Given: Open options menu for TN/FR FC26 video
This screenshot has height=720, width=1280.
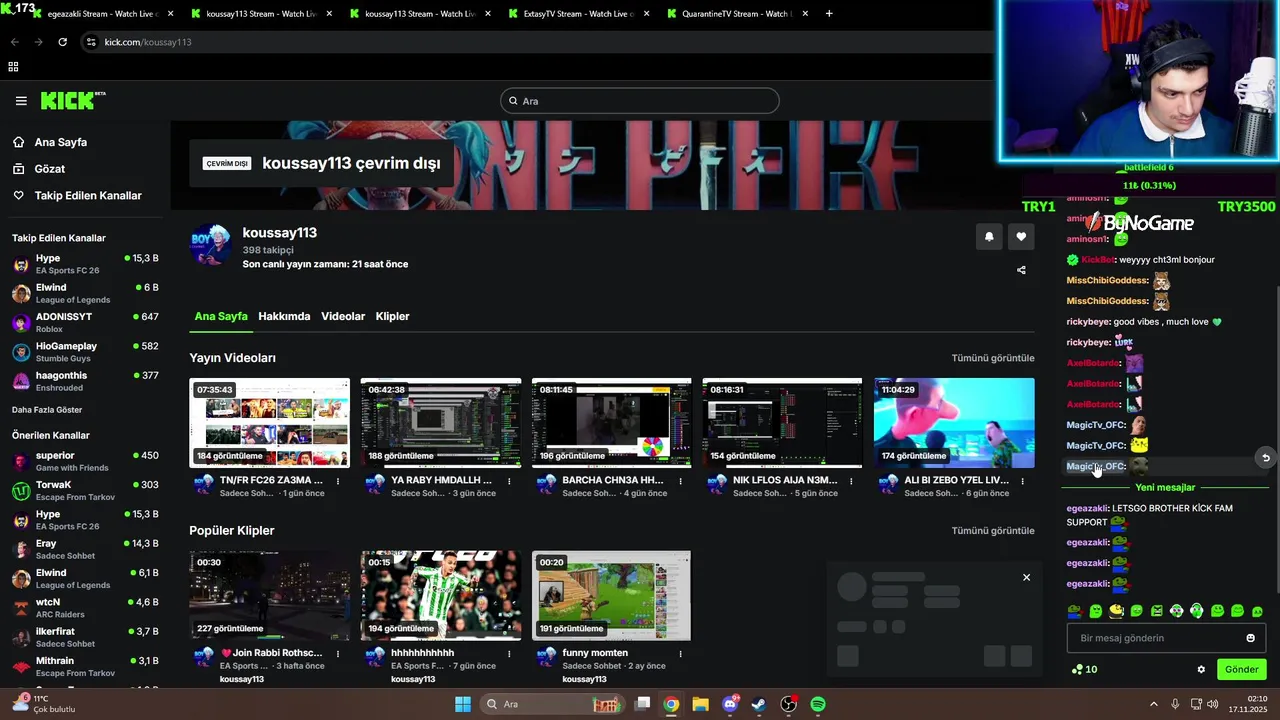Looking at the screenshot, I should coord(338,481).
